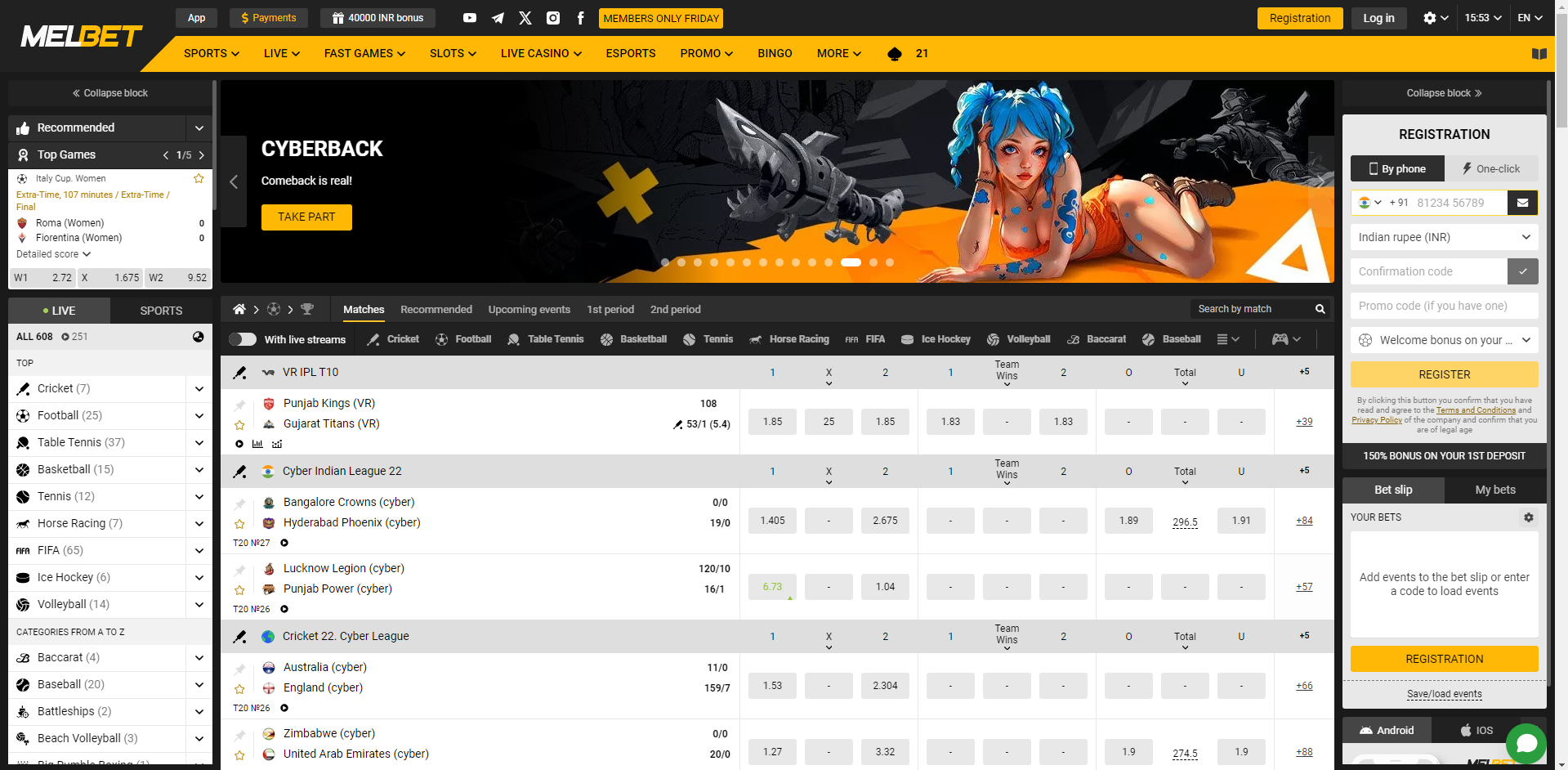Favorite the Punjab Kings vs Gujarat Titans star
This screenshot has width=1568, height=770.
click(x=239, y=425)
